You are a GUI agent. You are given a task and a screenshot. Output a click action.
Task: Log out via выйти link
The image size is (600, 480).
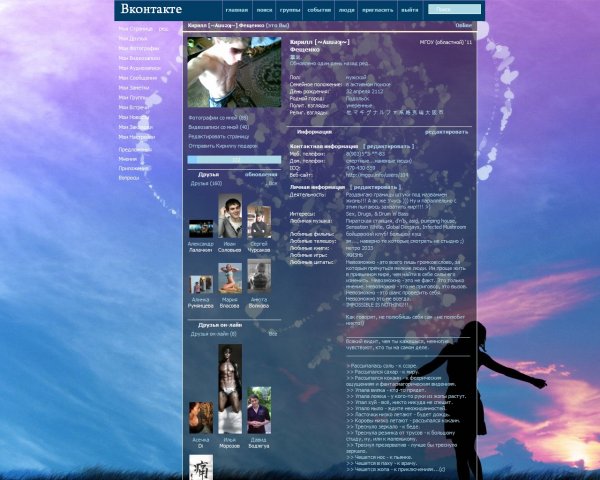coord(409,10)
